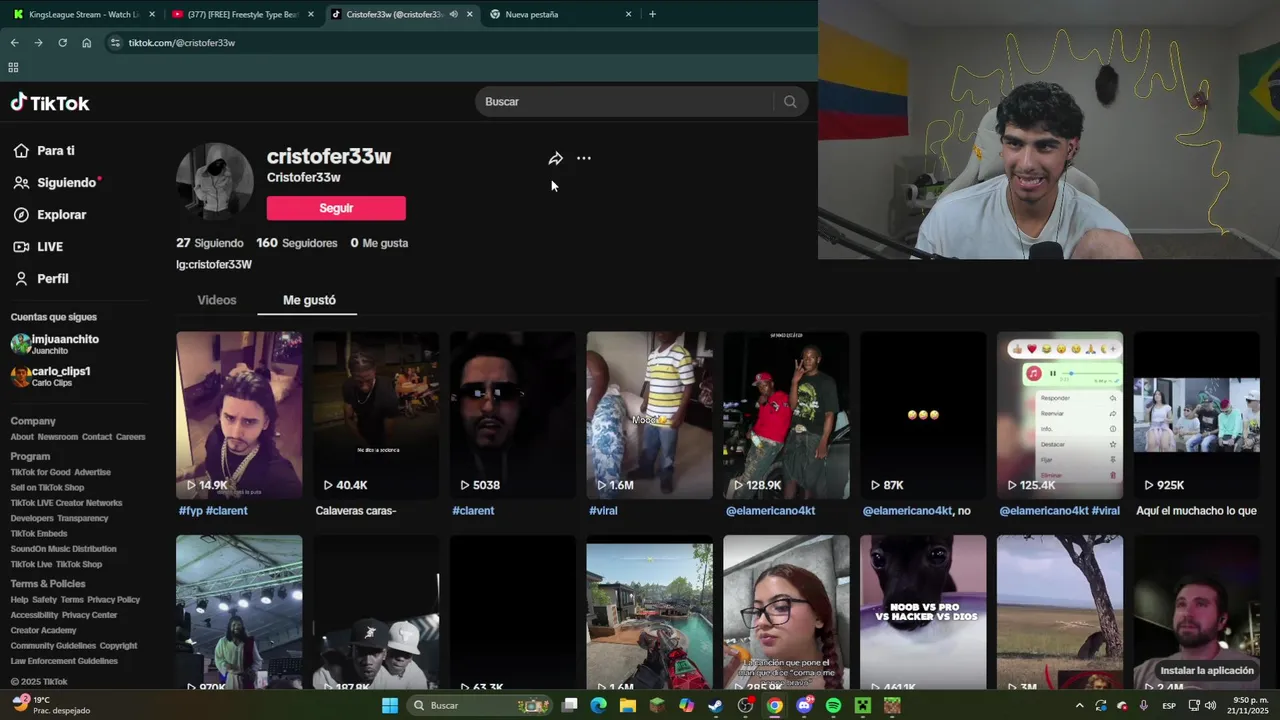
Task: Open Steam from taskbar
Action: 716,705
